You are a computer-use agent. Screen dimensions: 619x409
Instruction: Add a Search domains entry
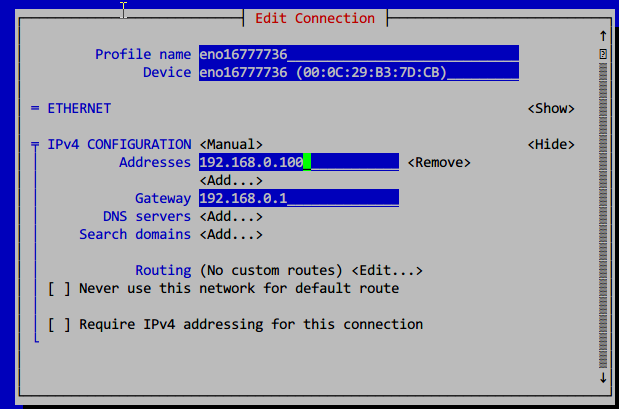(x=231, y=234)
